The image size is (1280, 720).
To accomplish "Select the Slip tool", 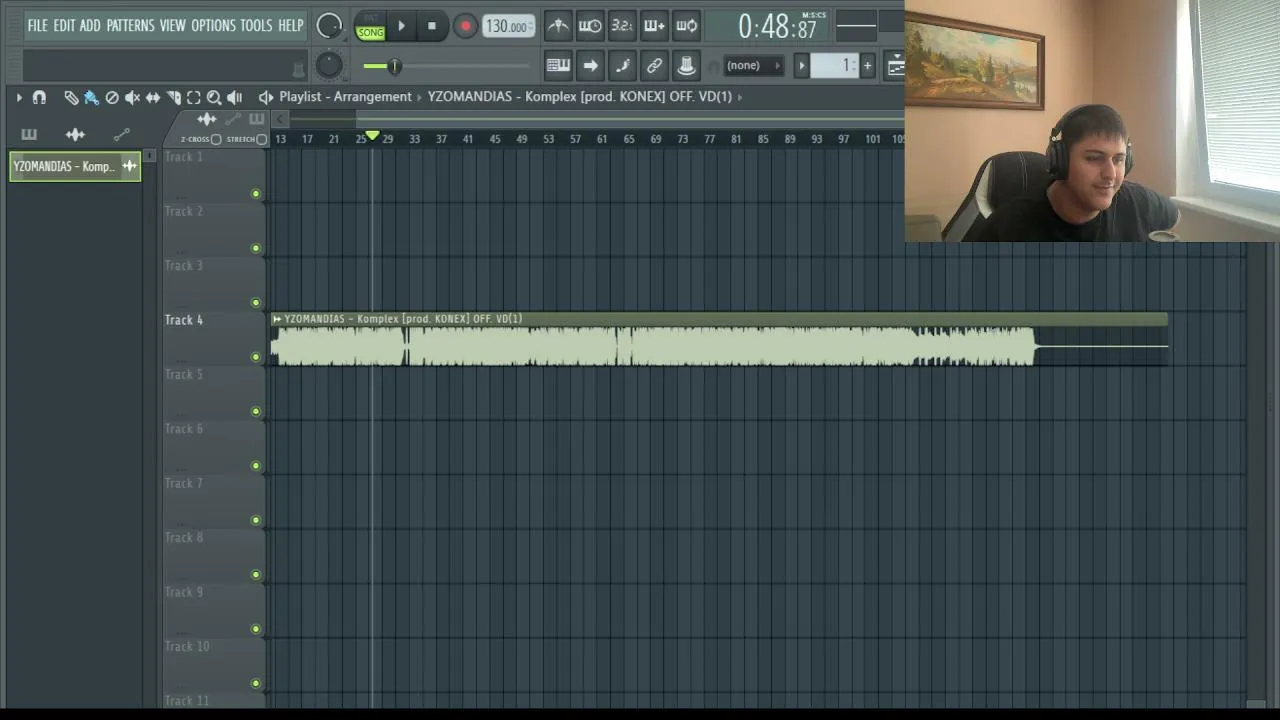I will pyautogui.click(x=153, y=97).
